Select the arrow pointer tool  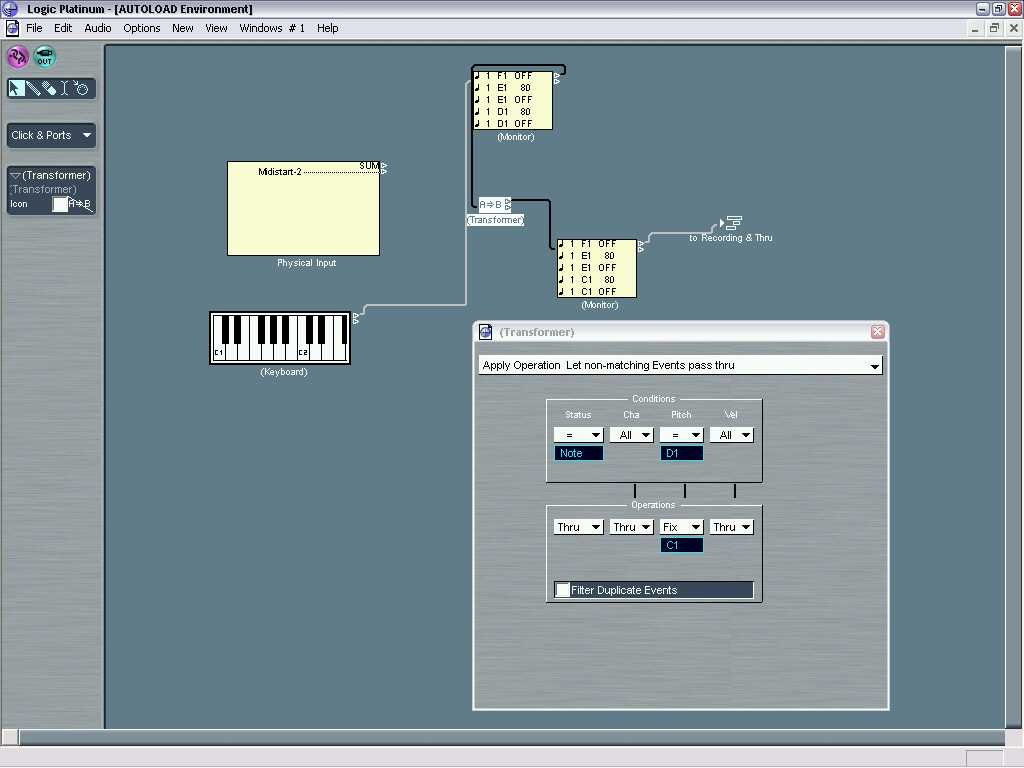coord(16,88)
